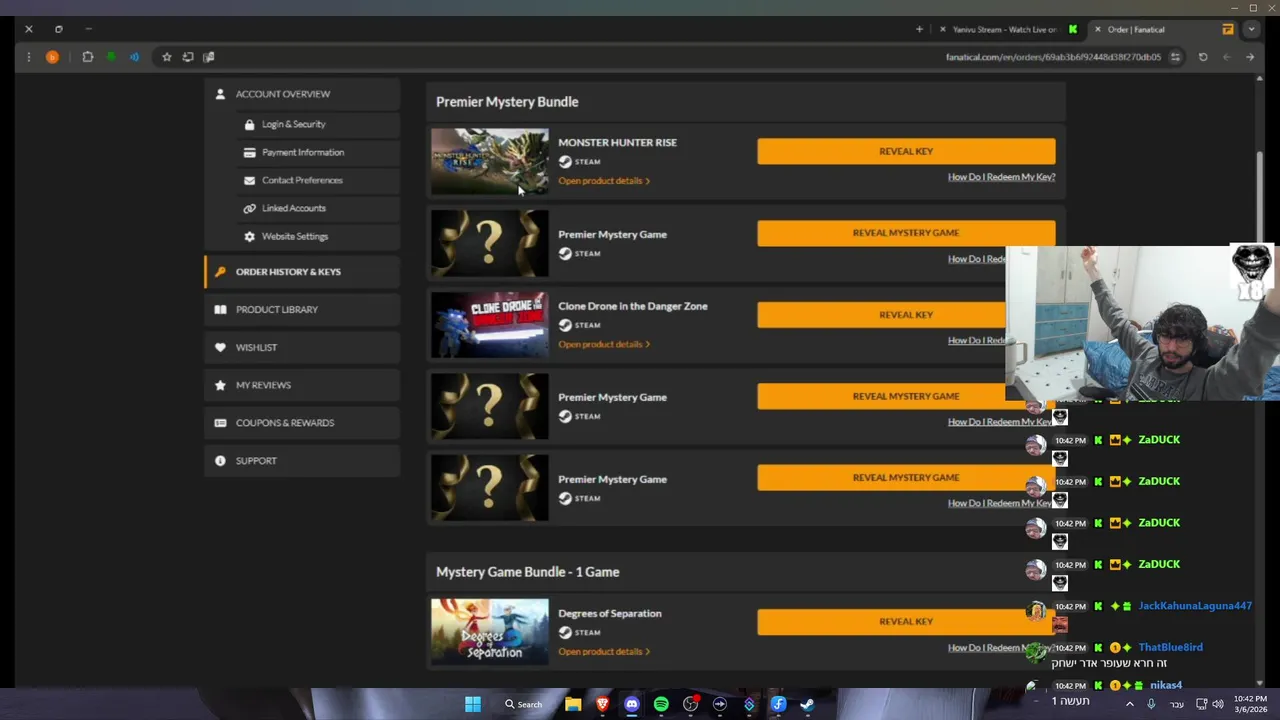Open Spotify from the taskbar
Screen dimensions: 1280x720
pyautogui.click(x=661, y=704)
